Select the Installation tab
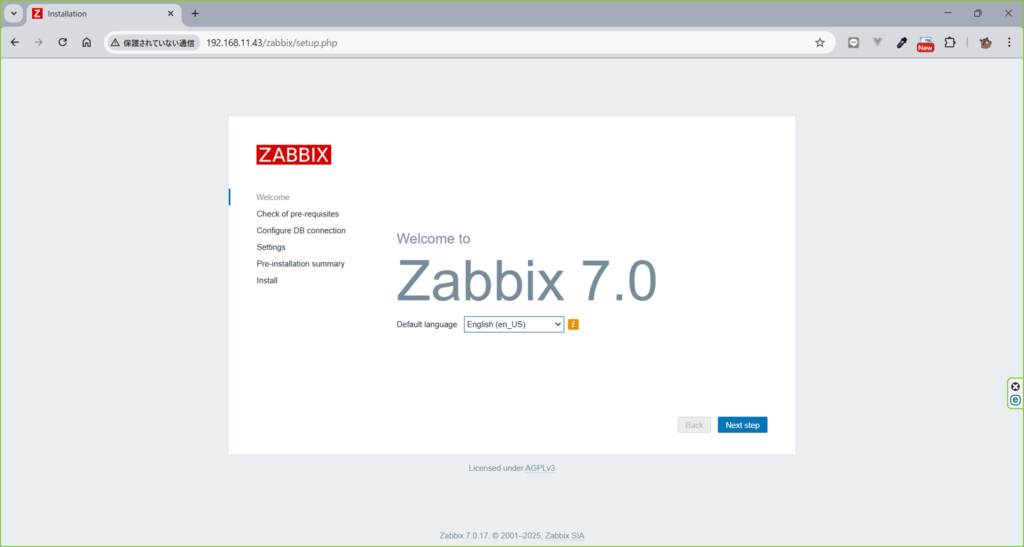The image size is (1024, 547). pyautogui.click(x=104, y=13)
